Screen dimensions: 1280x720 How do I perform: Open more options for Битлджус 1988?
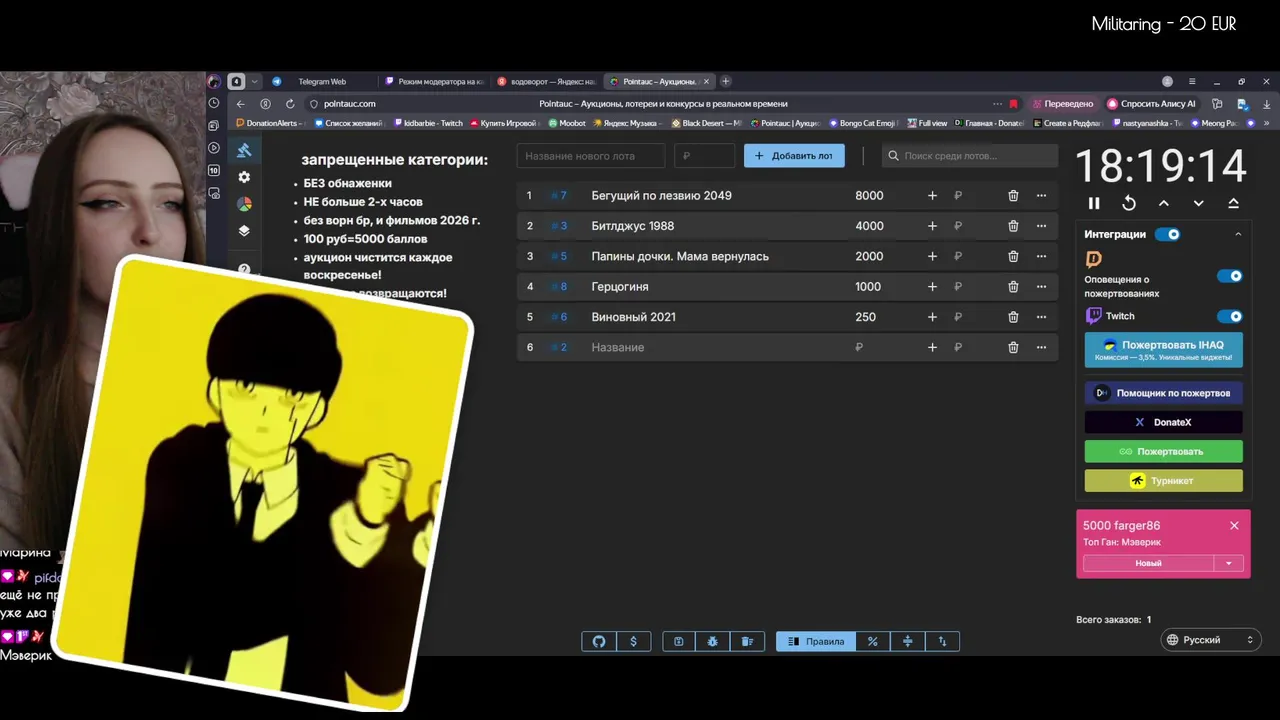(1041, 226)
